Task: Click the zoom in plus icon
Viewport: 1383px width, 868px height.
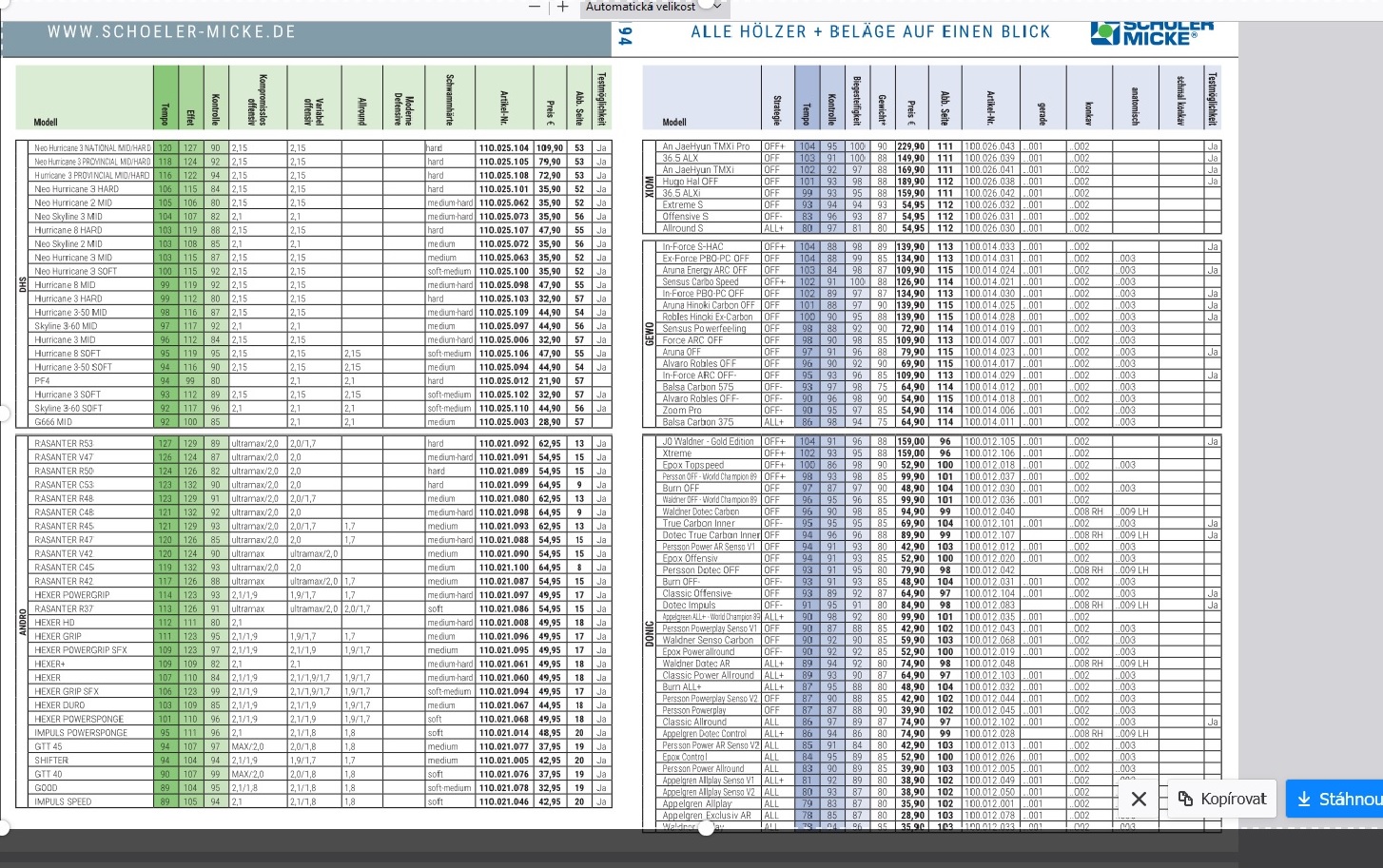Action: (563, 7)
